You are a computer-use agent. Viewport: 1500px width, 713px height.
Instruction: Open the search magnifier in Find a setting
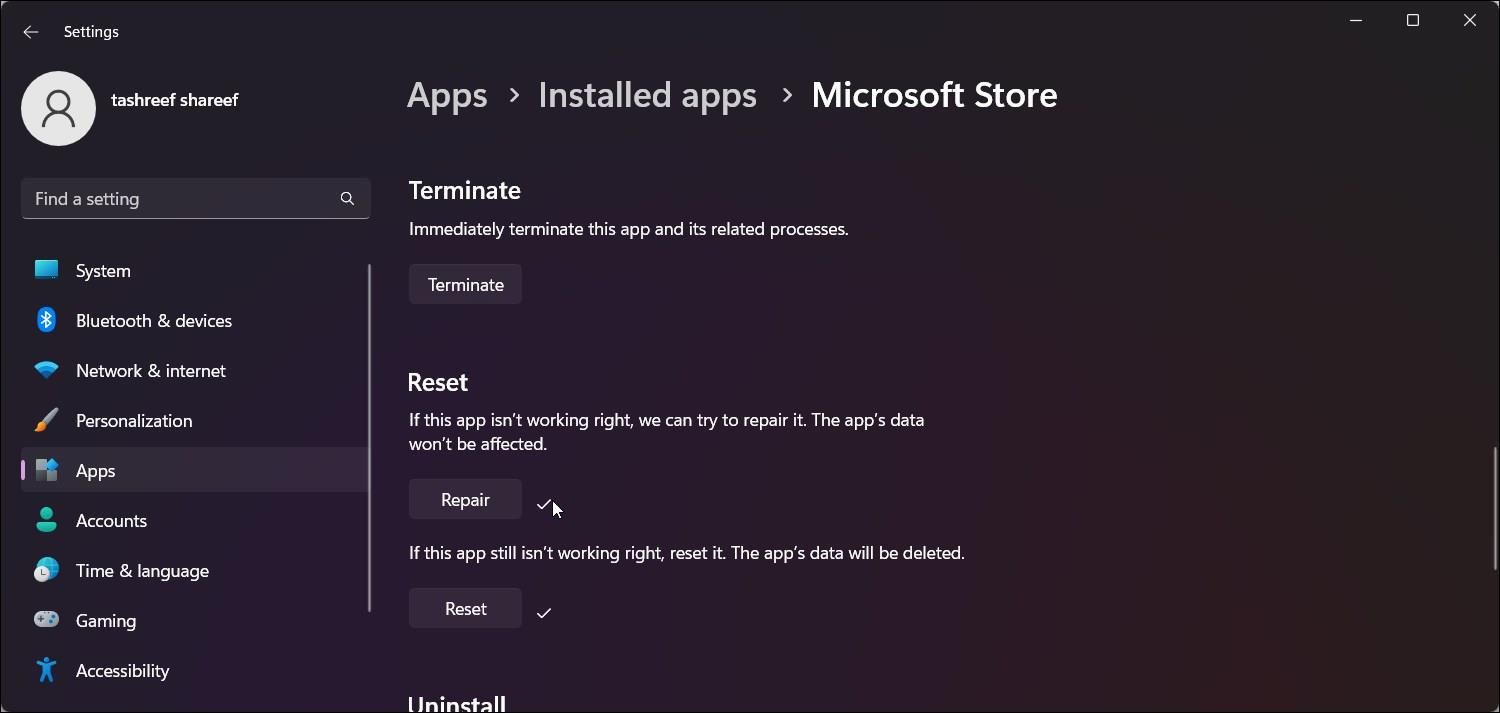(347, 198)
